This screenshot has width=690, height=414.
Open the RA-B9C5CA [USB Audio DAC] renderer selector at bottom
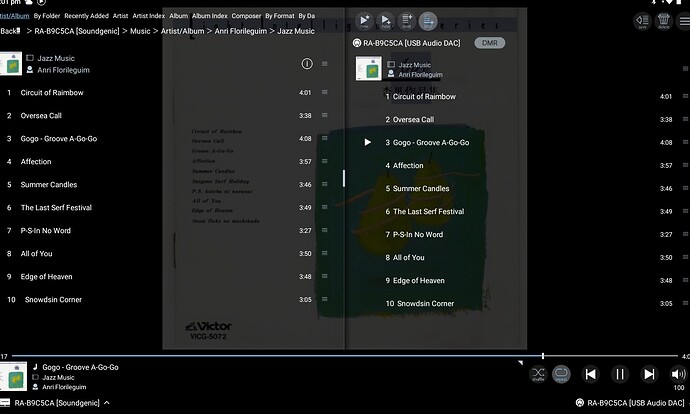click(x=631, y=403)
